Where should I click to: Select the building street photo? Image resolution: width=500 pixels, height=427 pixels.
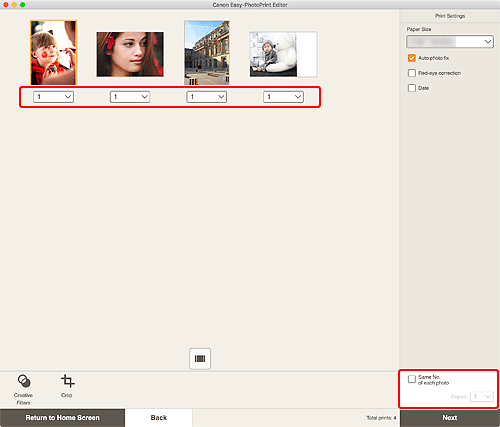click(x=207, y=53)
